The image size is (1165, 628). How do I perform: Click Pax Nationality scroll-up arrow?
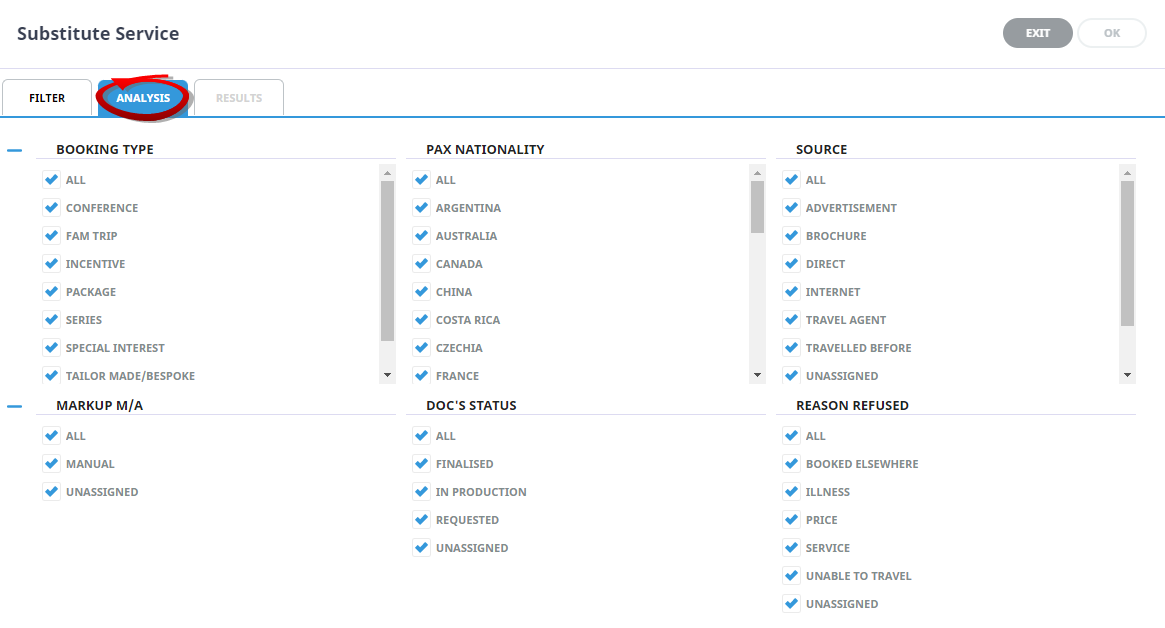[757, 173]
